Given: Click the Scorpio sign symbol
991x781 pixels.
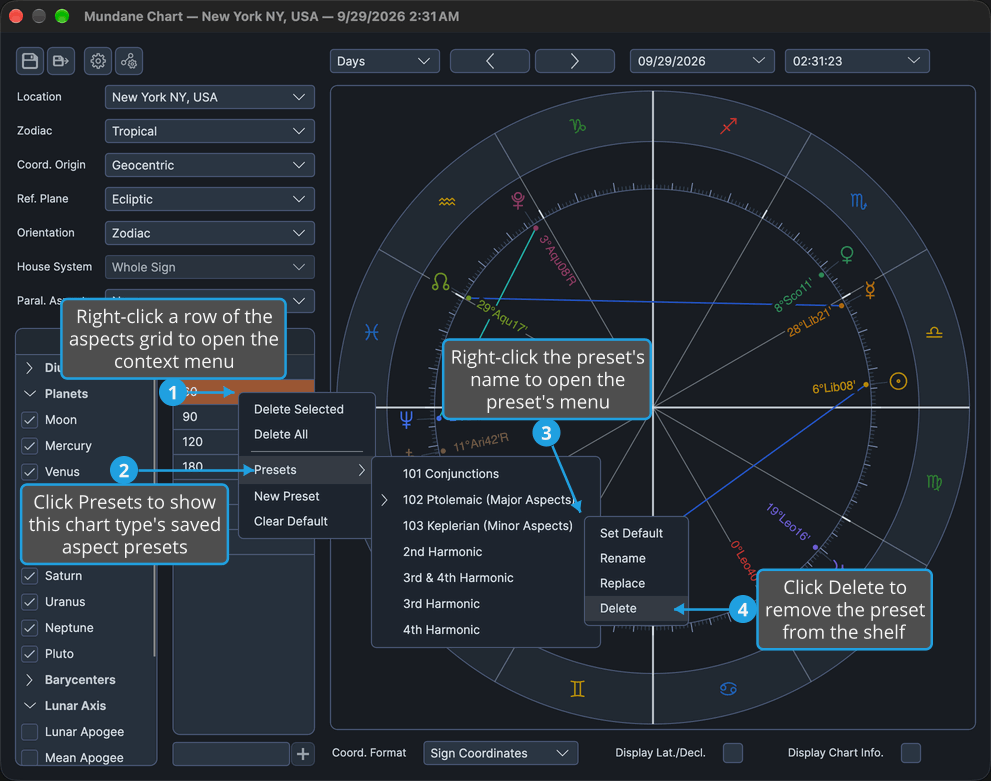Looking at the screenshot, I should click(x=858, y=202).
